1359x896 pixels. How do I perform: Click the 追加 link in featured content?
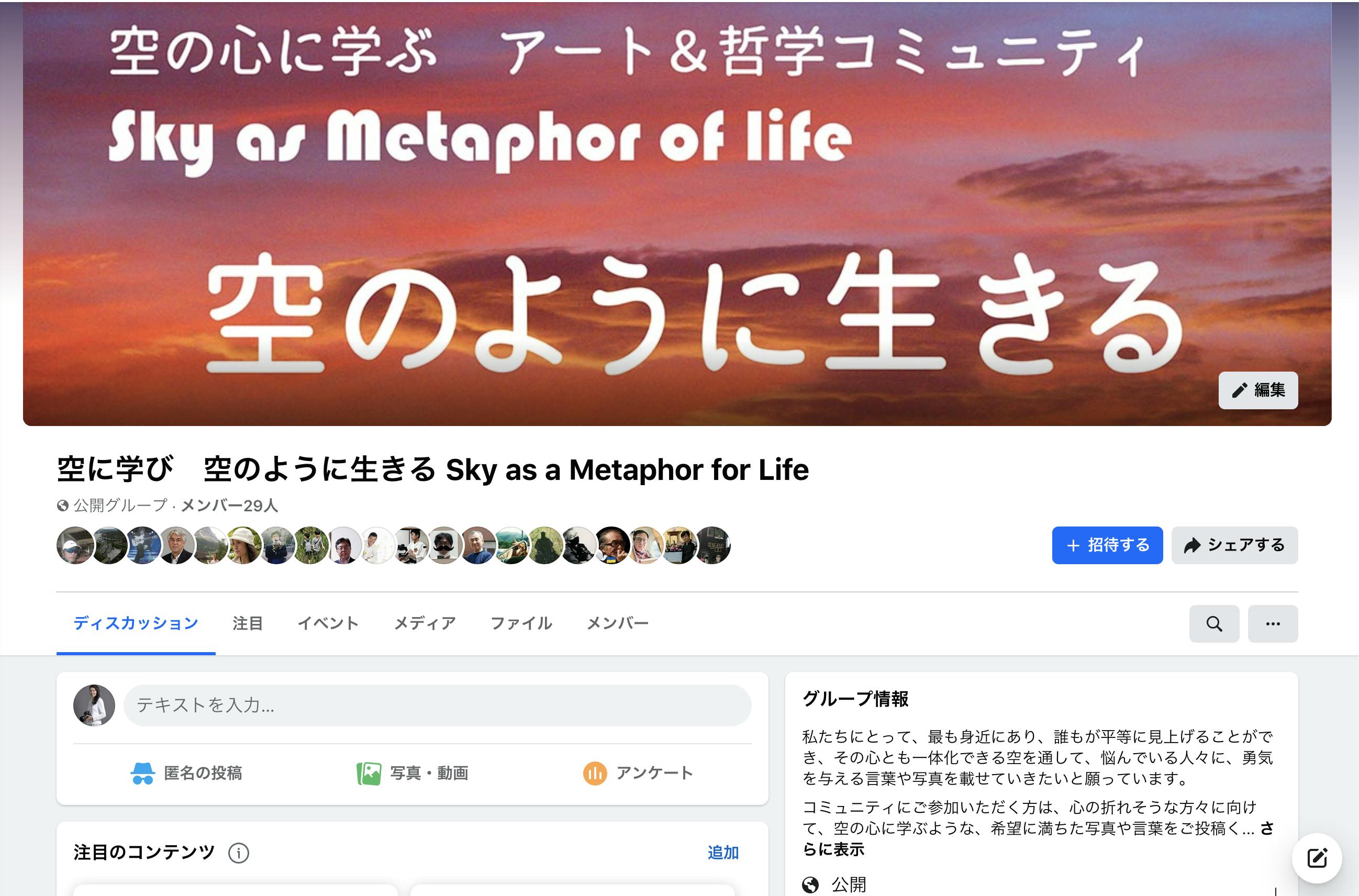(723, 853)
